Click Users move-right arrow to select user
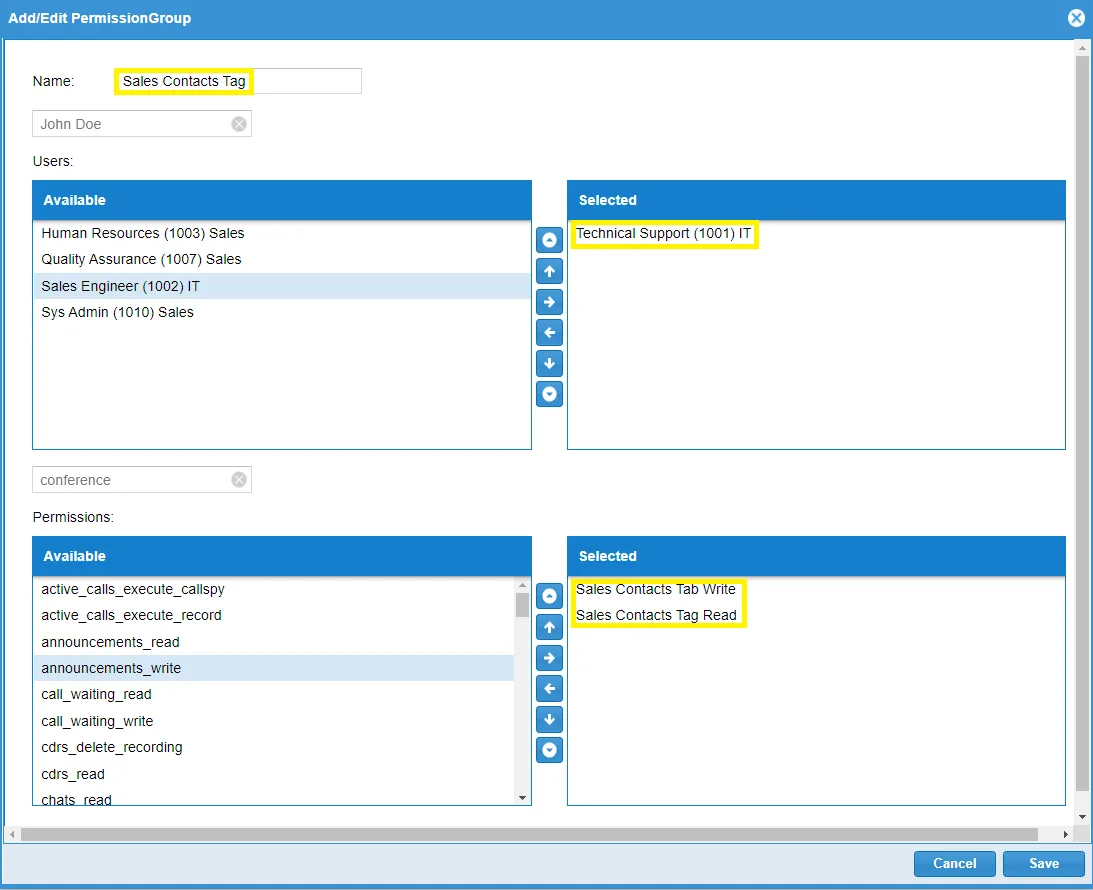Viewport: 1093px width, 890px height. [549, 302]
